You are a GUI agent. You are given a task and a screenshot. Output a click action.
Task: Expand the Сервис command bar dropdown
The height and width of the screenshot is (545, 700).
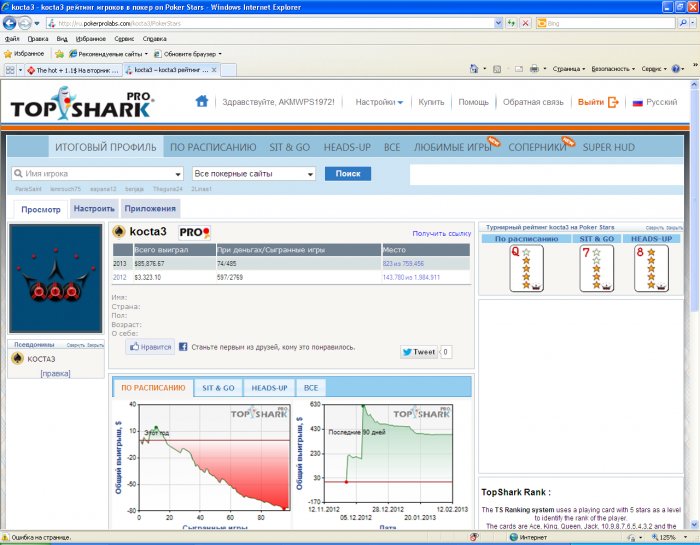(654, 69)
